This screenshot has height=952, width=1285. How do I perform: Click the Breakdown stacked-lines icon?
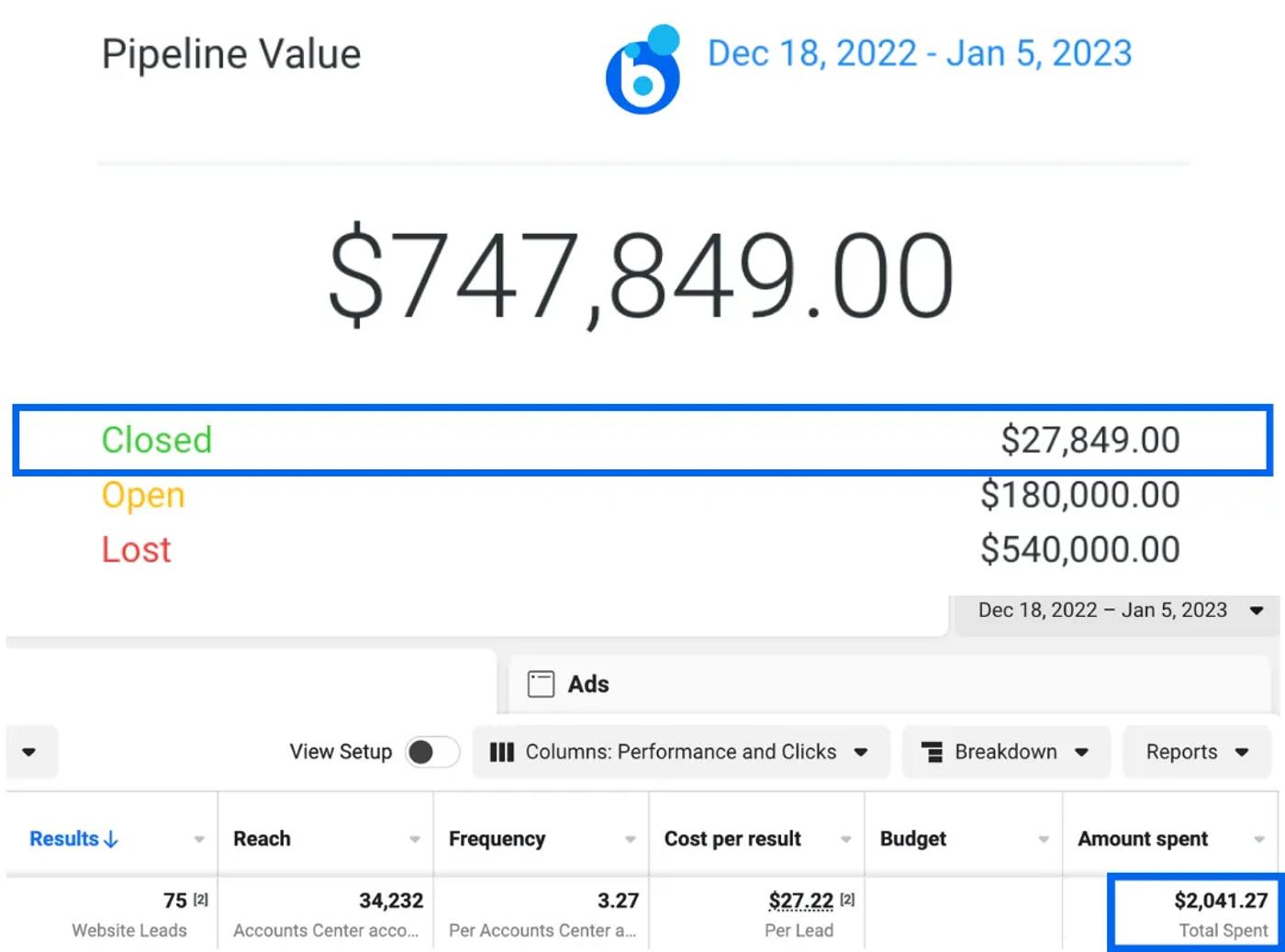click(932, 752)
